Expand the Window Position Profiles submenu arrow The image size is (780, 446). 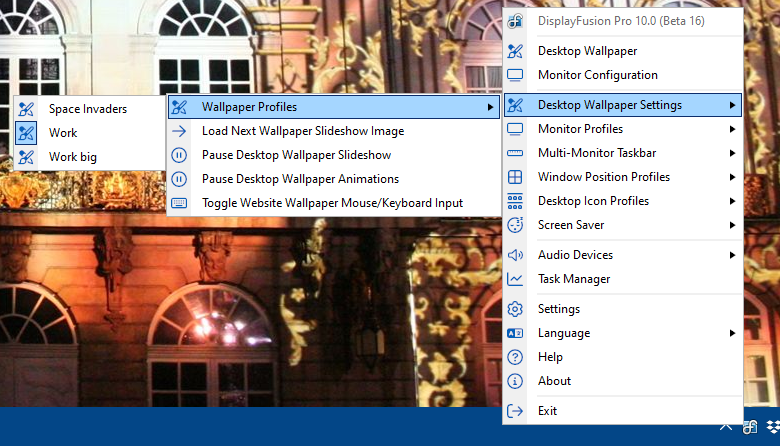click(x=732, y=177)
